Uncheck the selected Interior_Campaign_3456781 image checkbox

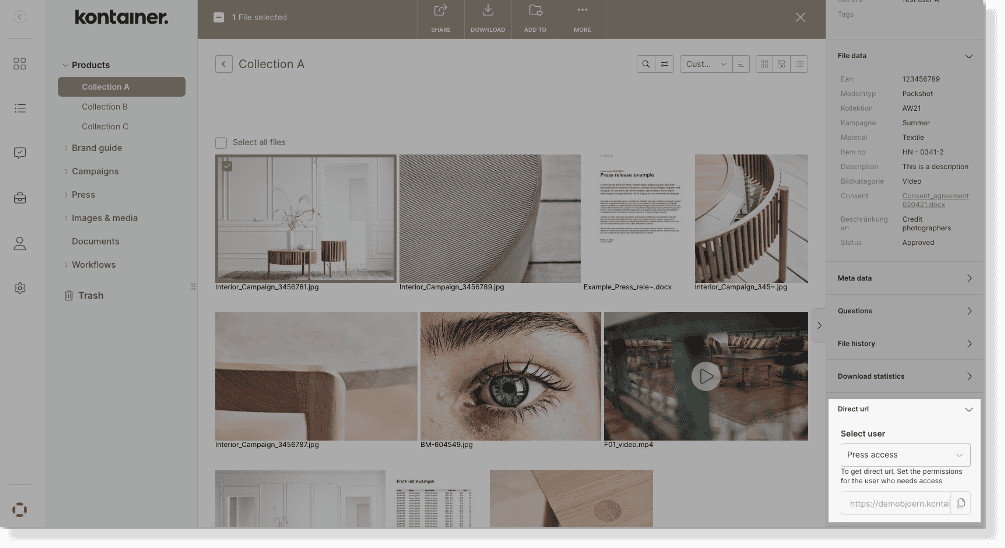(x=227, y=165)
